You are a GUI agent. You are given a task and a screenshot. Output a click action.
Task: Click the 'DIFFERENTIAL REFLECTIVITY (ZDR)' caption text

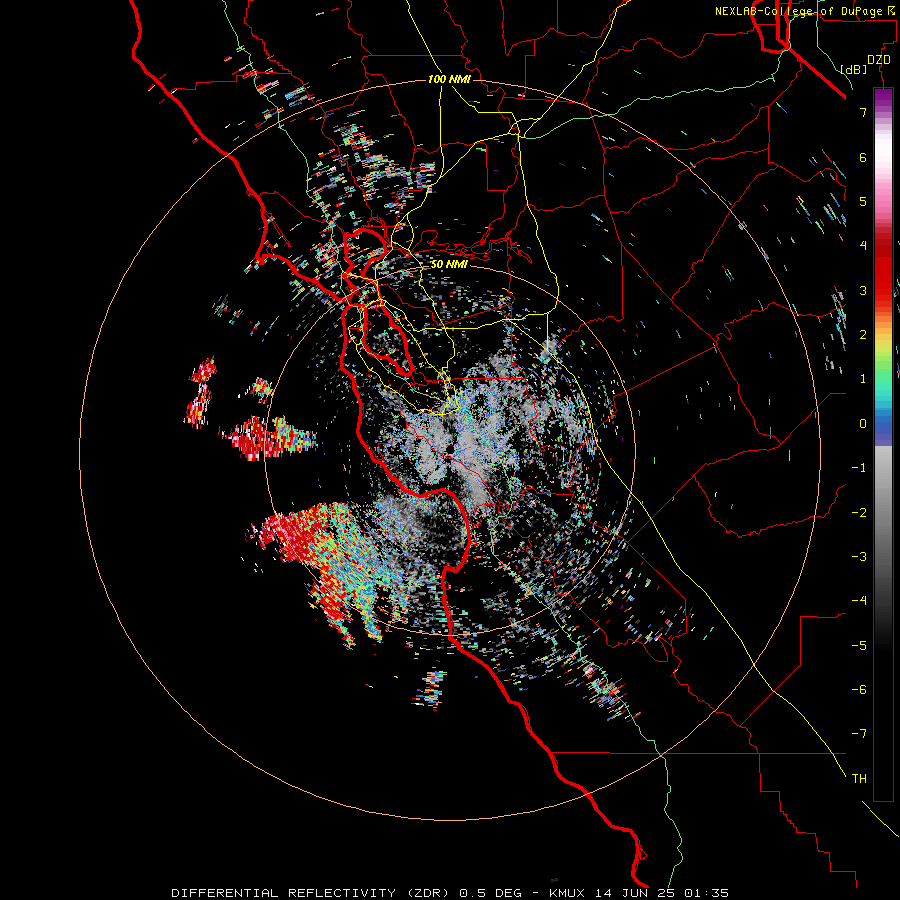click(x=310, y=893)
